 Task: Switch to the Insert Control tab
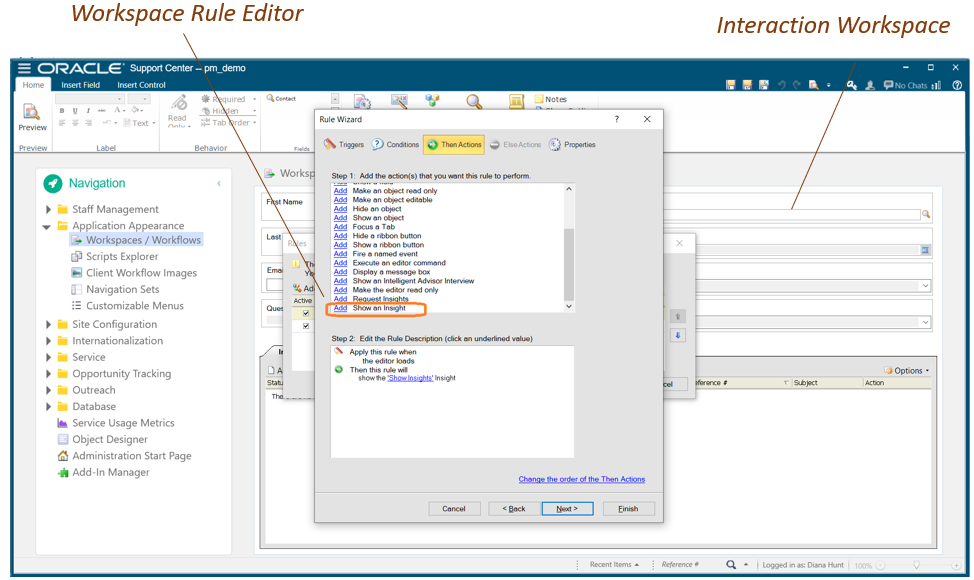click(141, 85)
